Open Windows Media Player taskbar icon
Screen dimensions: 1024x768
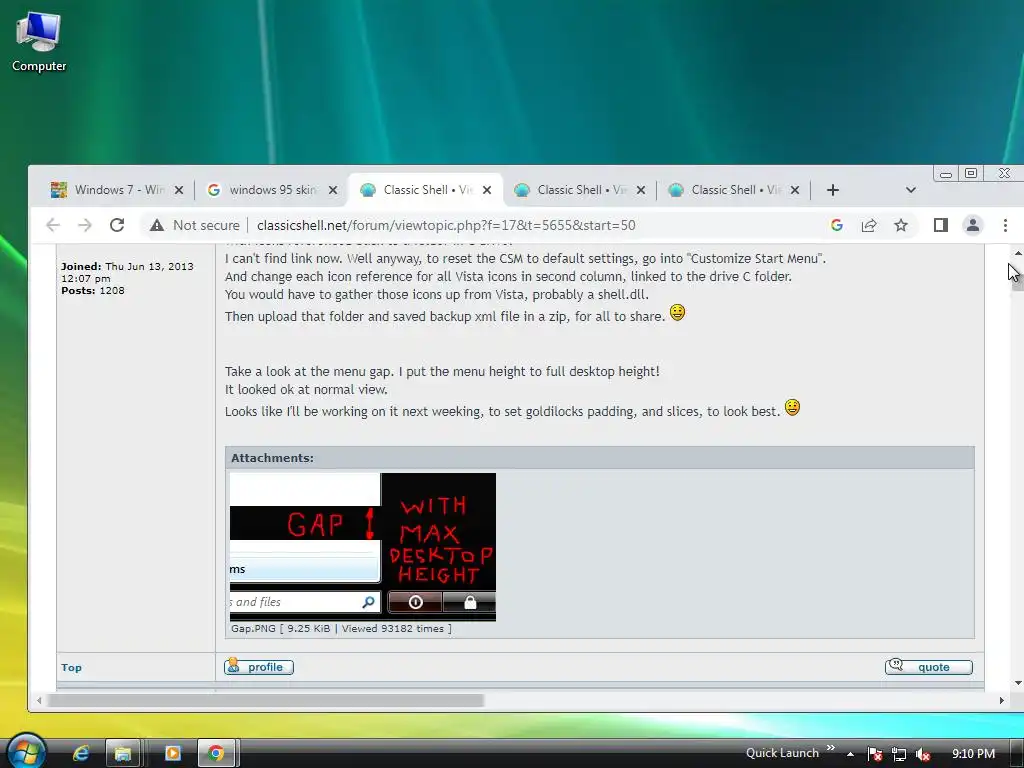(172, 753)
